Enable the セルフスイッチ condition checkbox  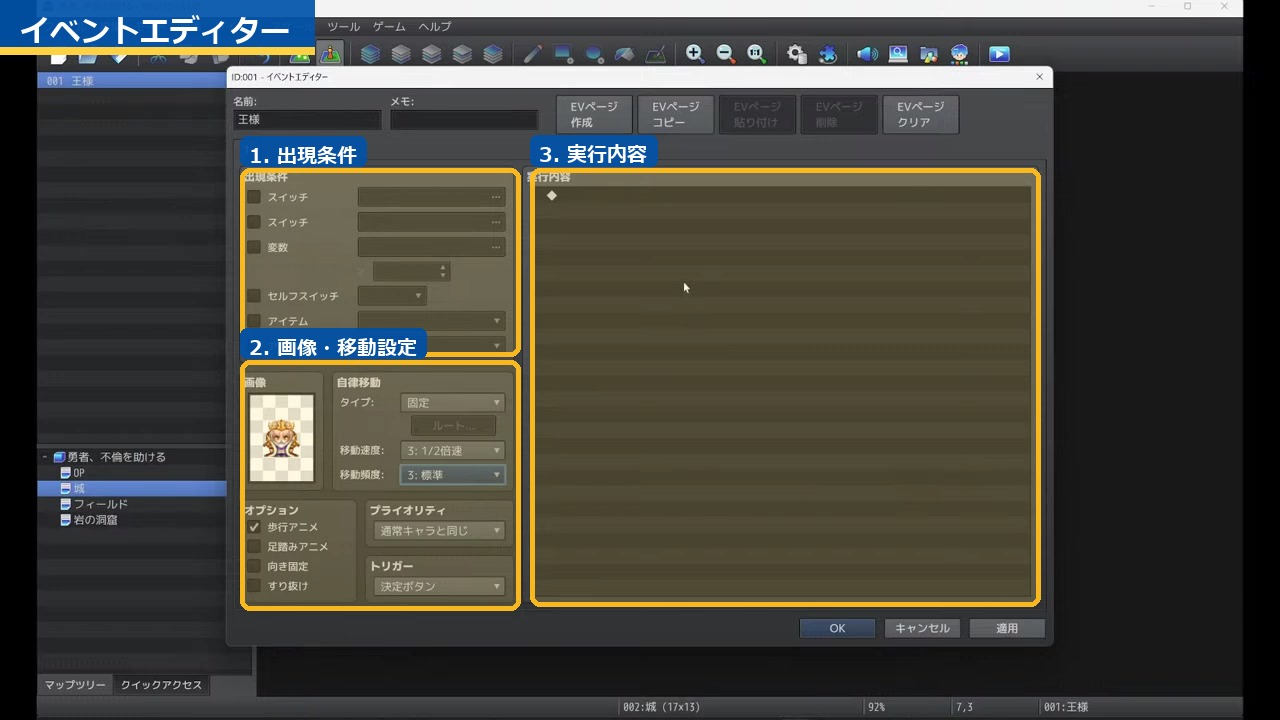pyautogui.click(x=254, y=296)
